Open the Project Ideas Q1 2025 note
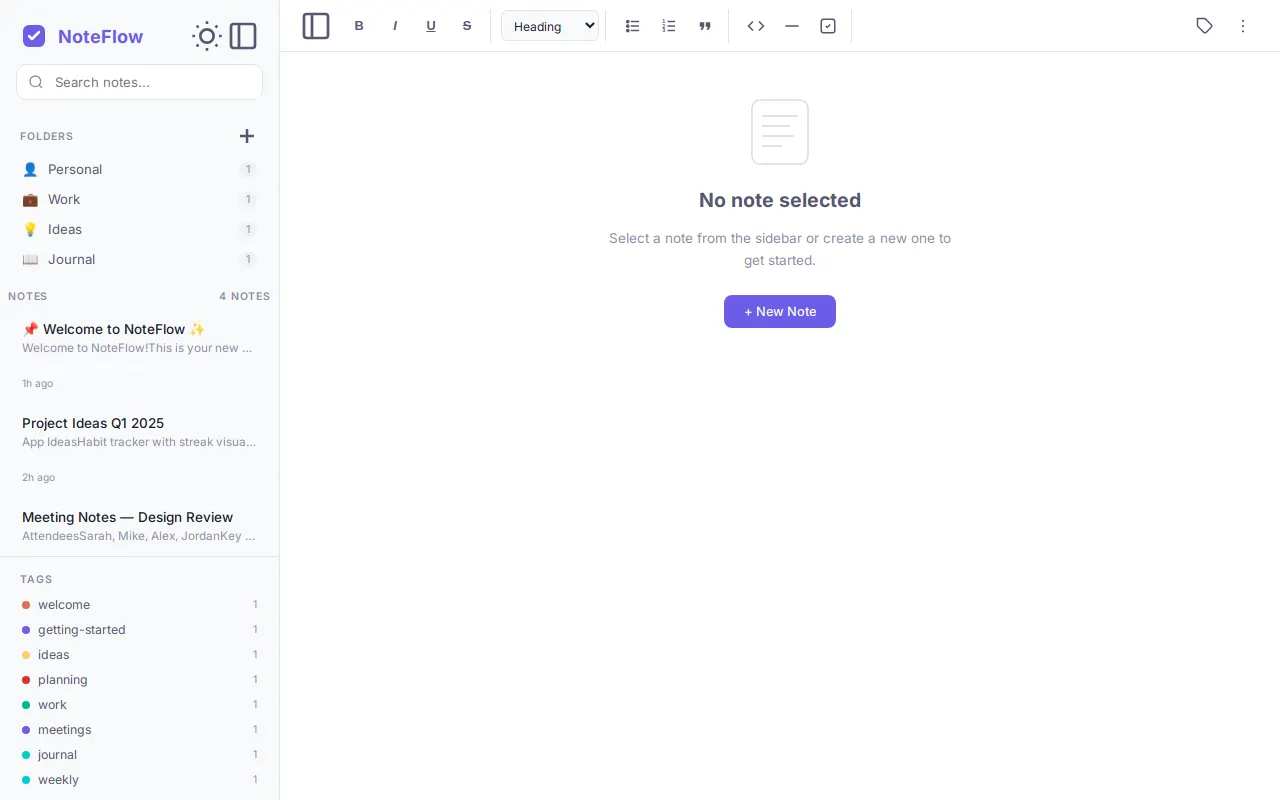 click(x=140, y=449)
